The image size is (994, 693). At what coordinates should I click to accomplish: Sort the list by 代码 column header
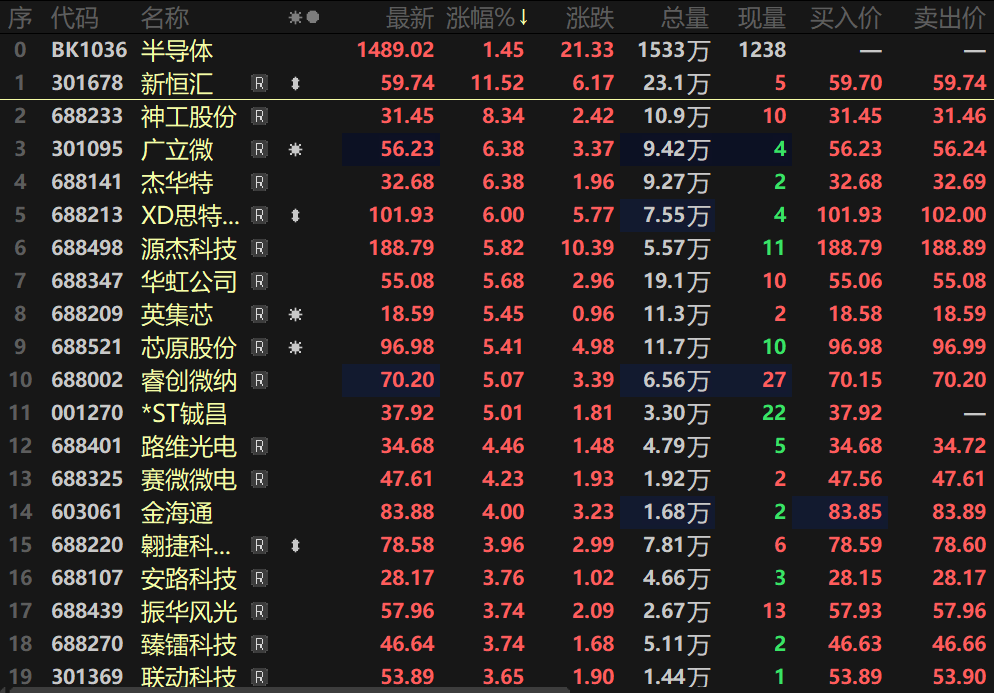point(75,18)
